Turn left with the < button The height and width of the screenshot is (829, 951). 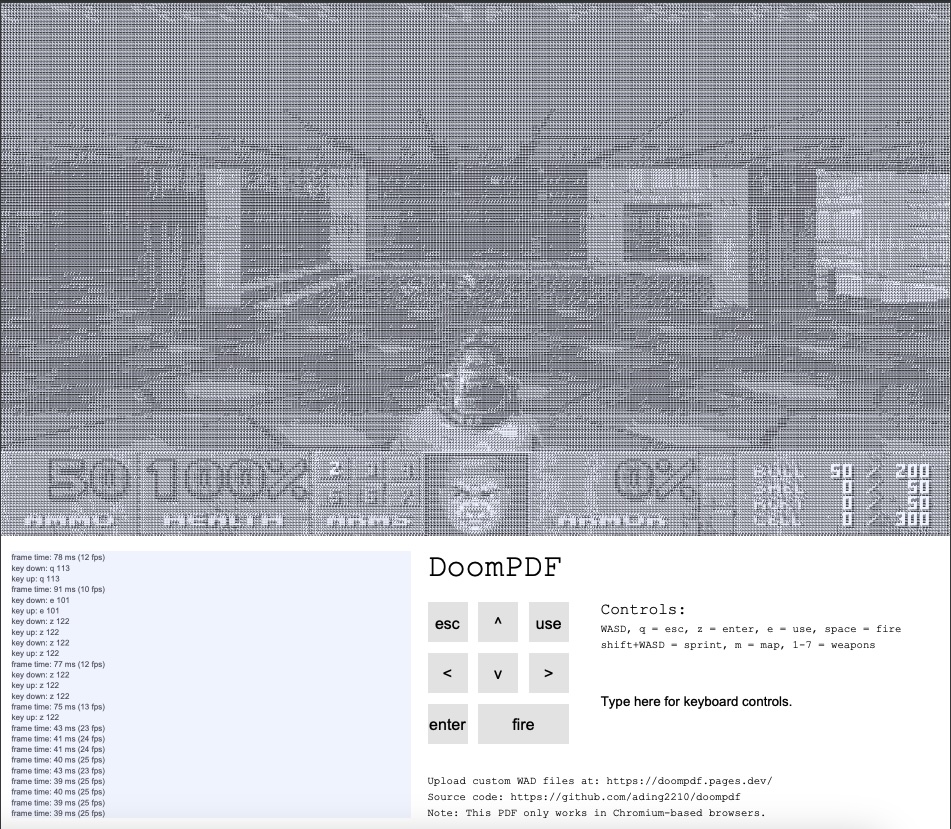click(448, 673)
